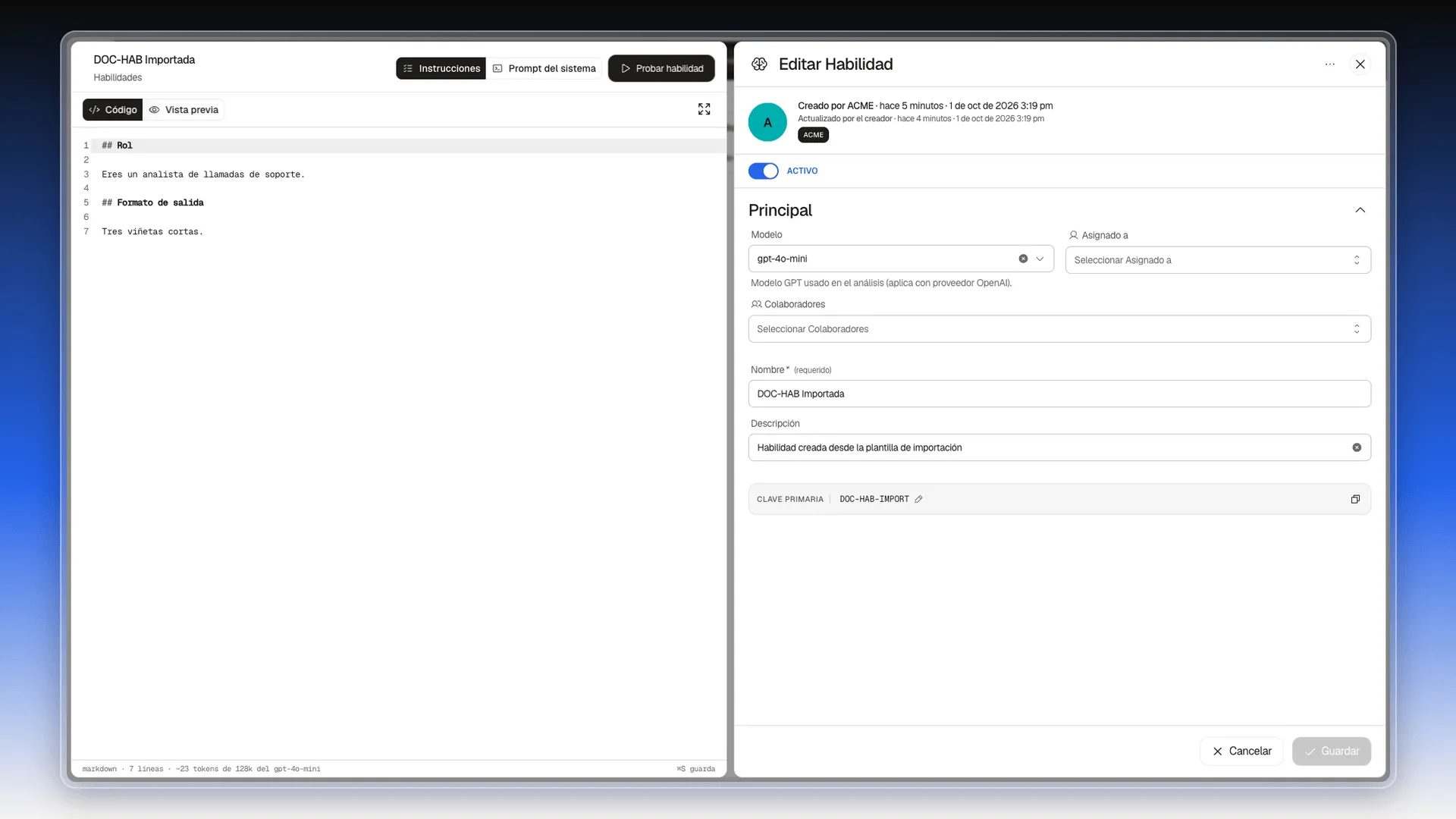
Task: Open the Seleccionar Colaboradores dropdown
Action: [x=1059, y=329]
